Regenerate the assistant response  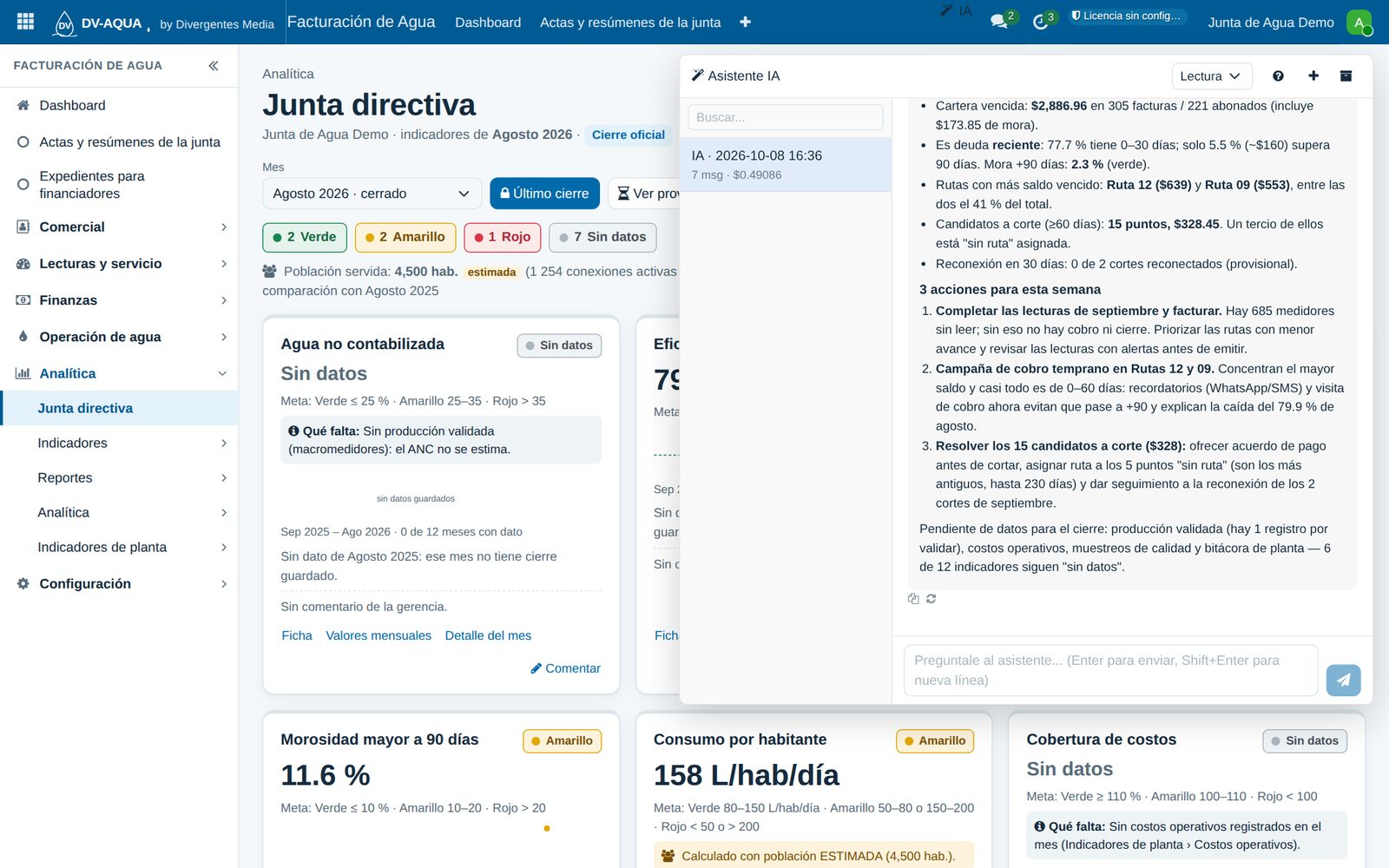931,599
